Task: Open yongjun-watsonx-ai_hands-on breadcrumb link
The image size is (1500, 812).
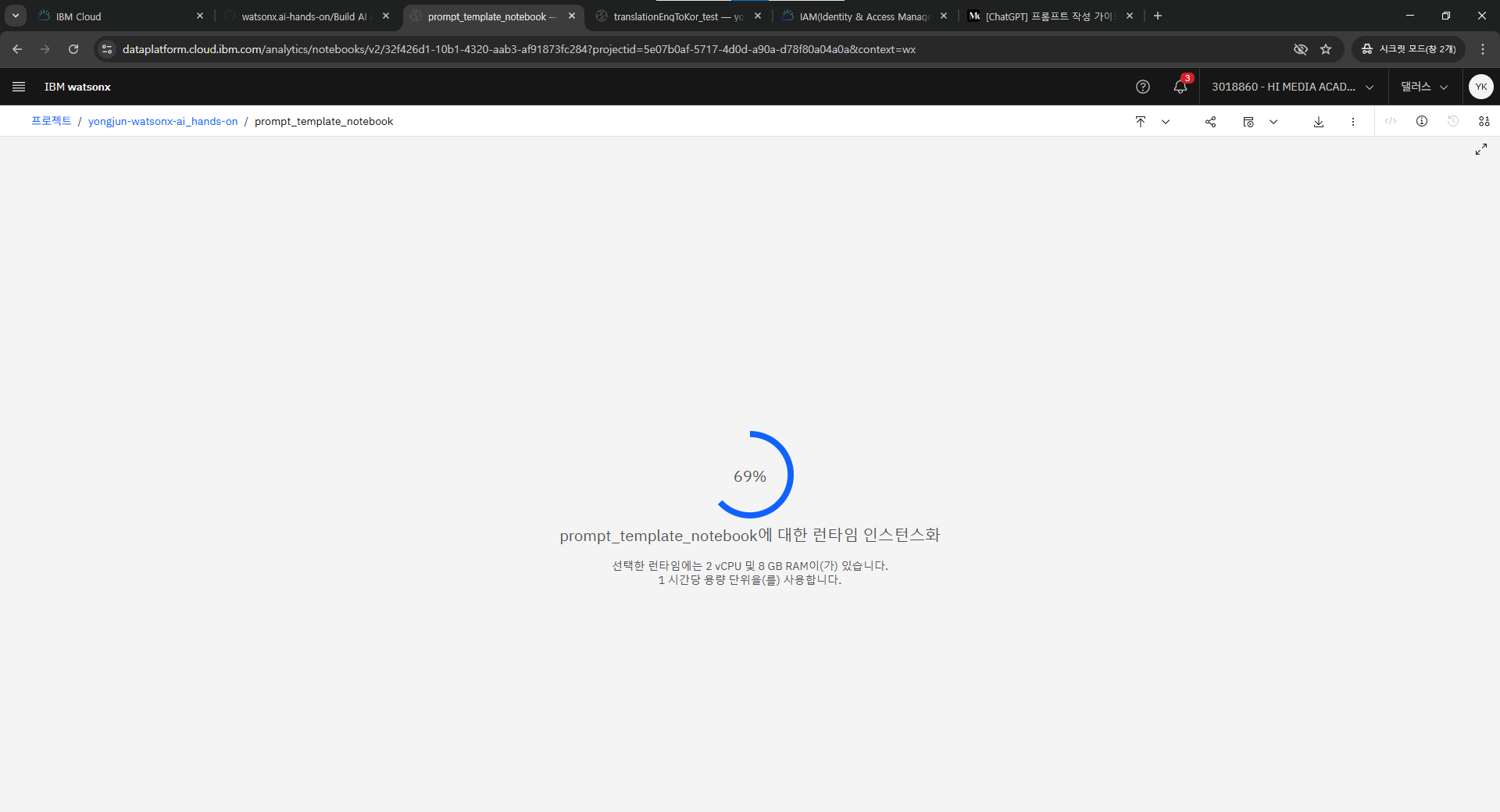Action: click(162, 121)
